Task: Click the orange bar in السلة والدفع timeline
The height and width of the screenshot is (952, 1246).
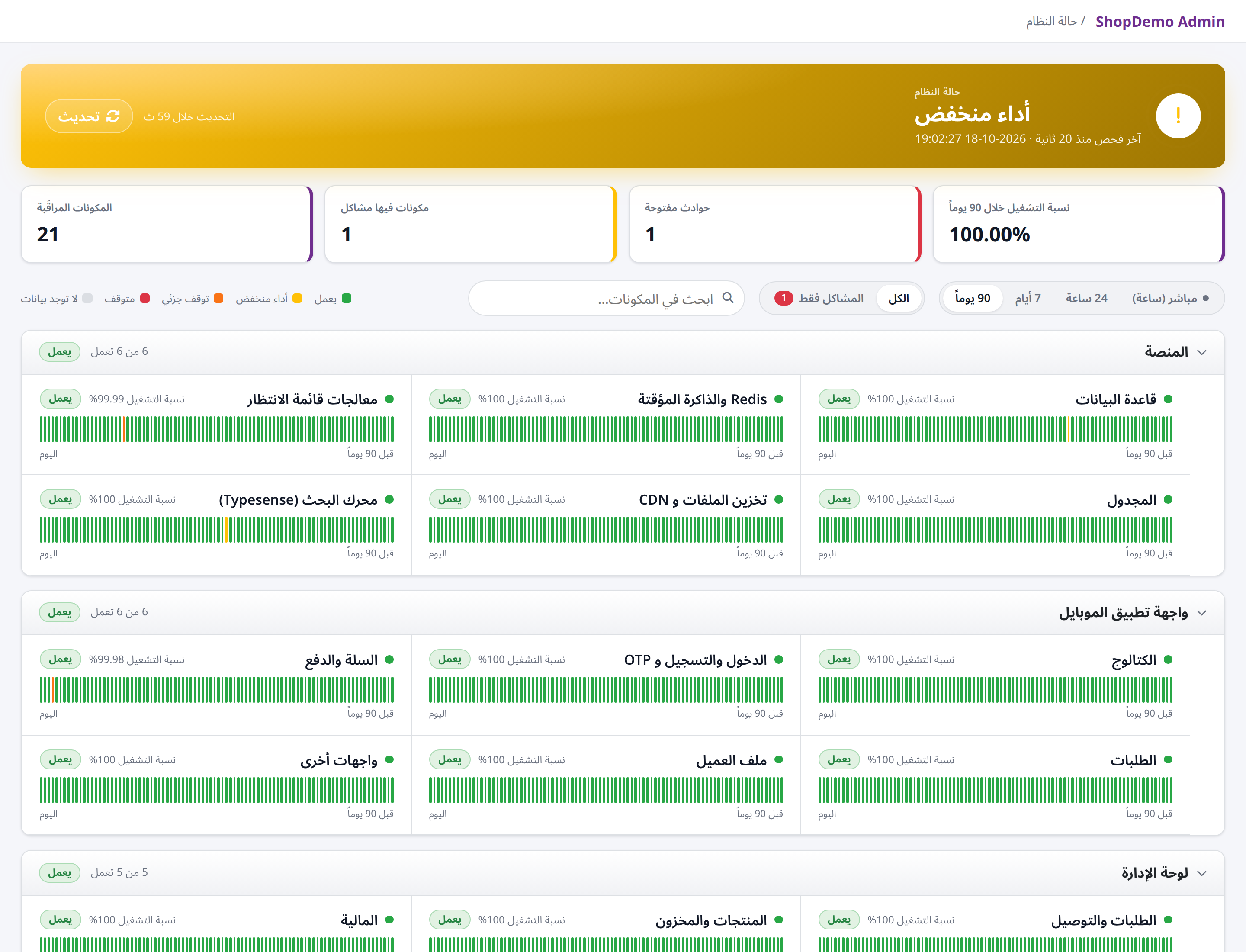Action: pos(53,690)
